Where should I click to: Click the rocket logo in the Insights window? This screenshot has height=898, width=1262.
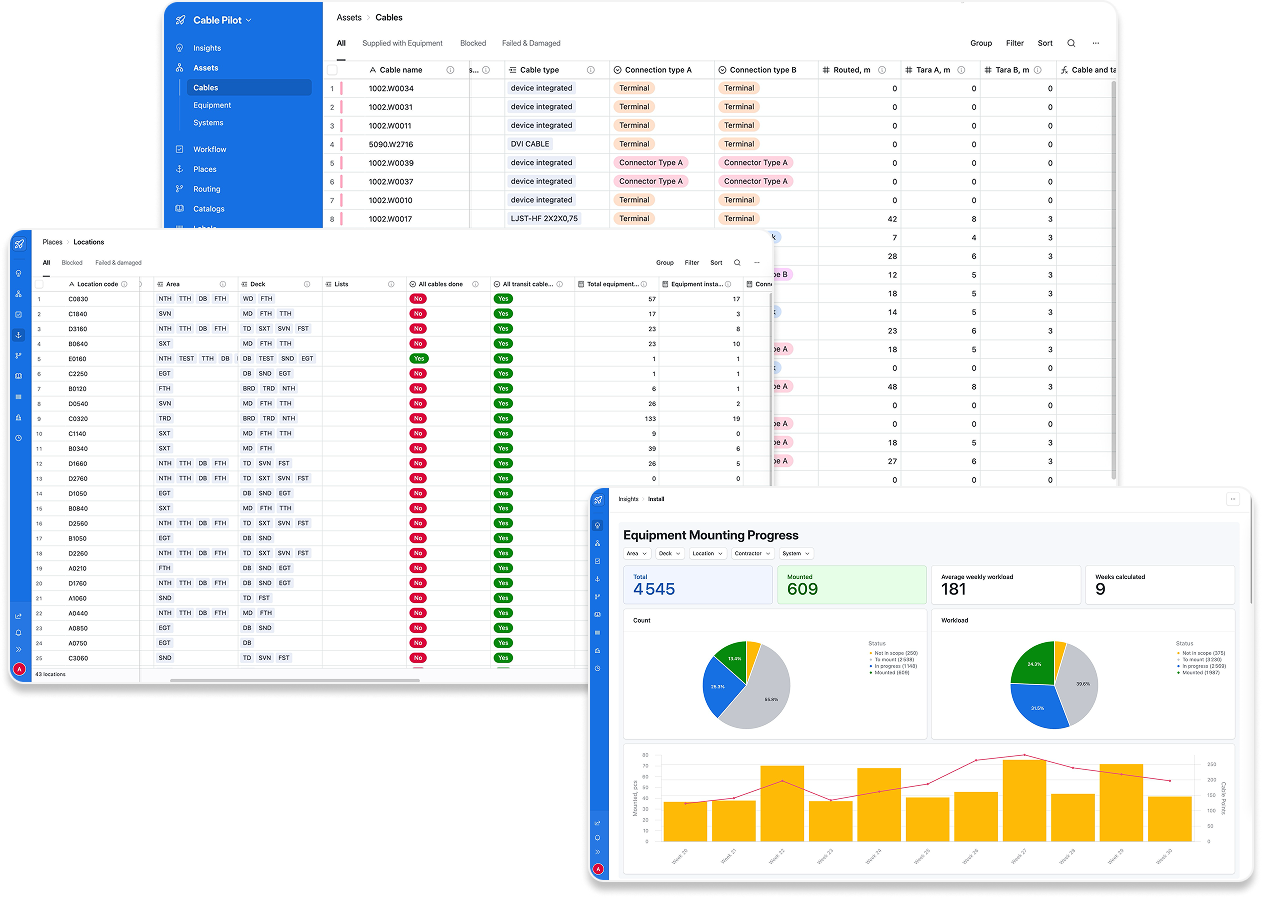point(598,500)
